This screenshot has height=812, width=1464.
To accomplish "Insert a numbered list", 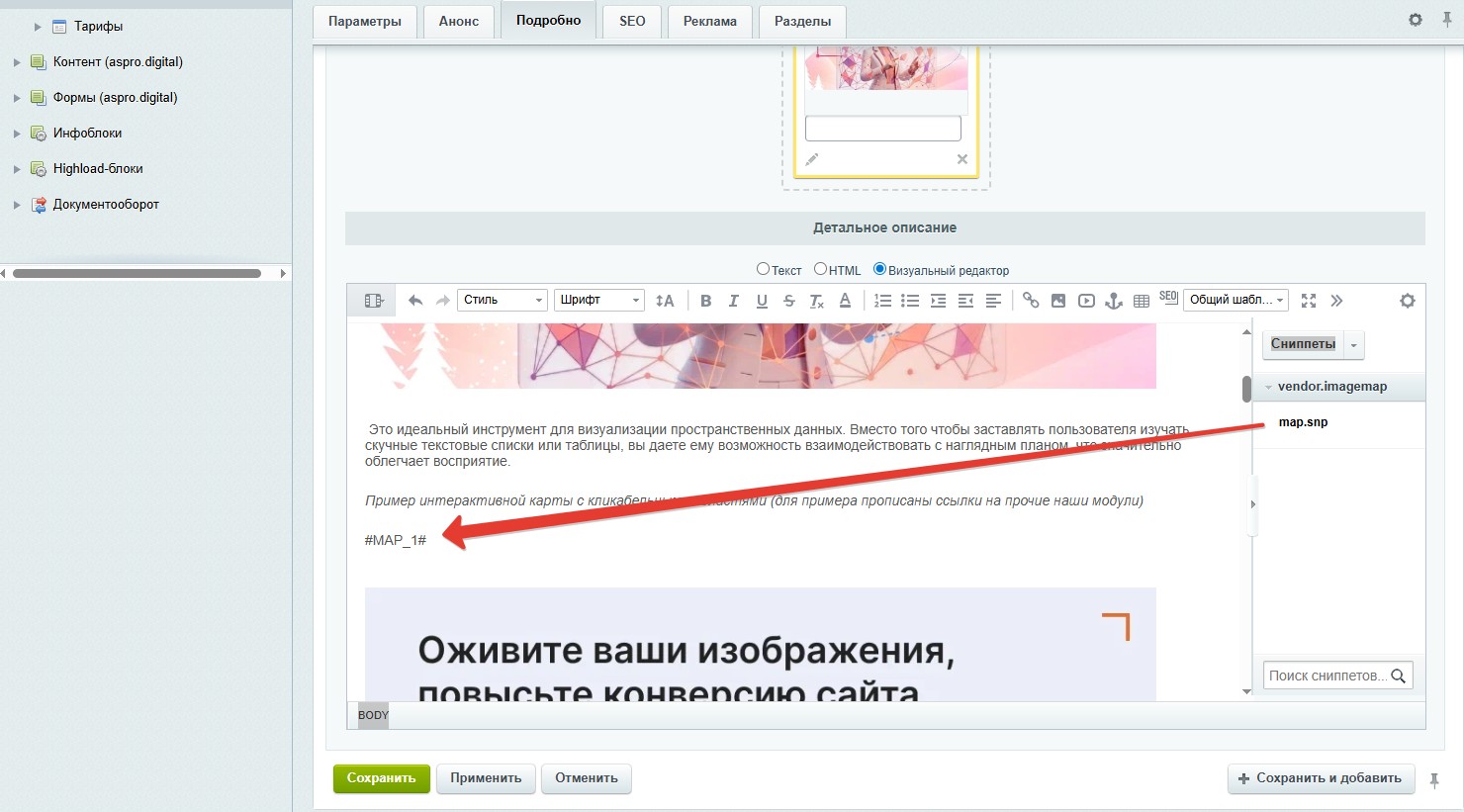I will pyautogui.click(x=883, y=301).
